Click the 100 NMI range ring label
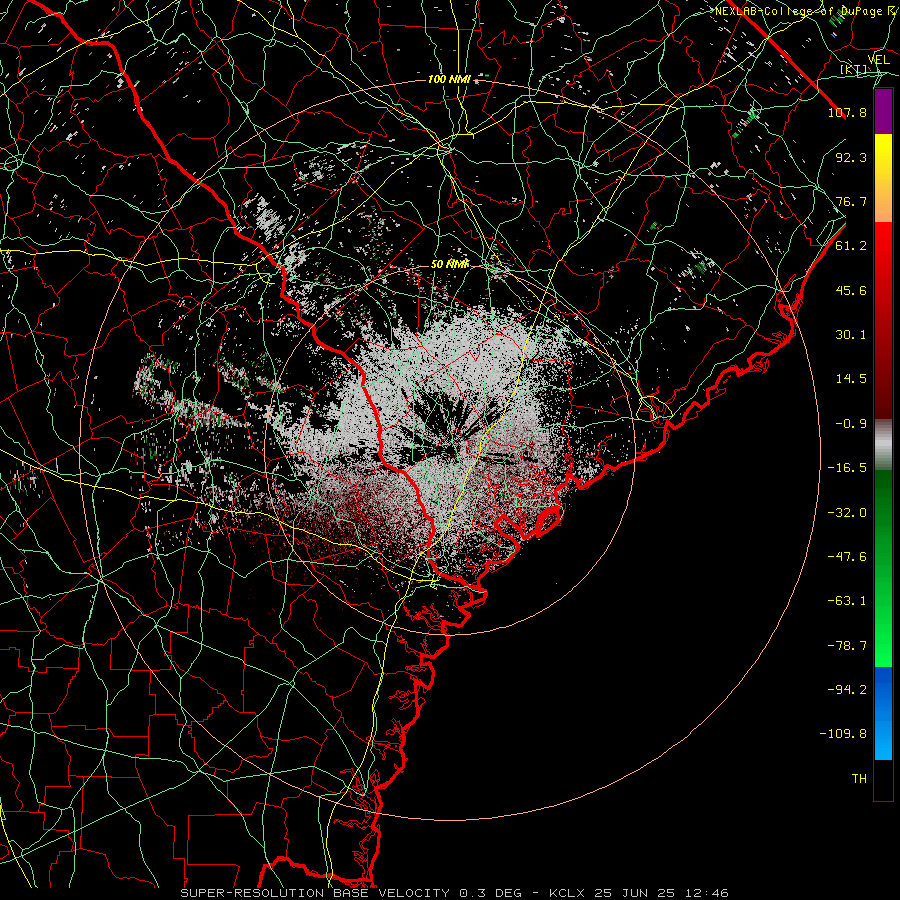900x900 pixels. (x=449, y=79)
